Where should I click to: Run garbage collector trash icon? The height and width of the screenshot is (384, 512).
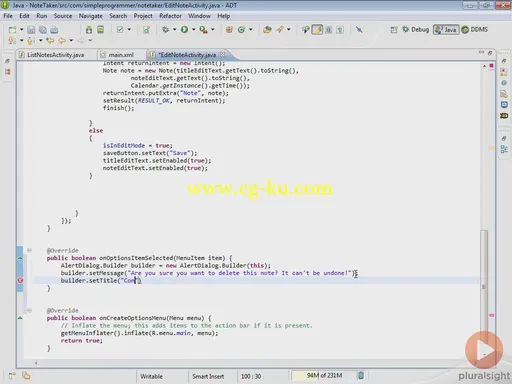click(x=361, y=376)
